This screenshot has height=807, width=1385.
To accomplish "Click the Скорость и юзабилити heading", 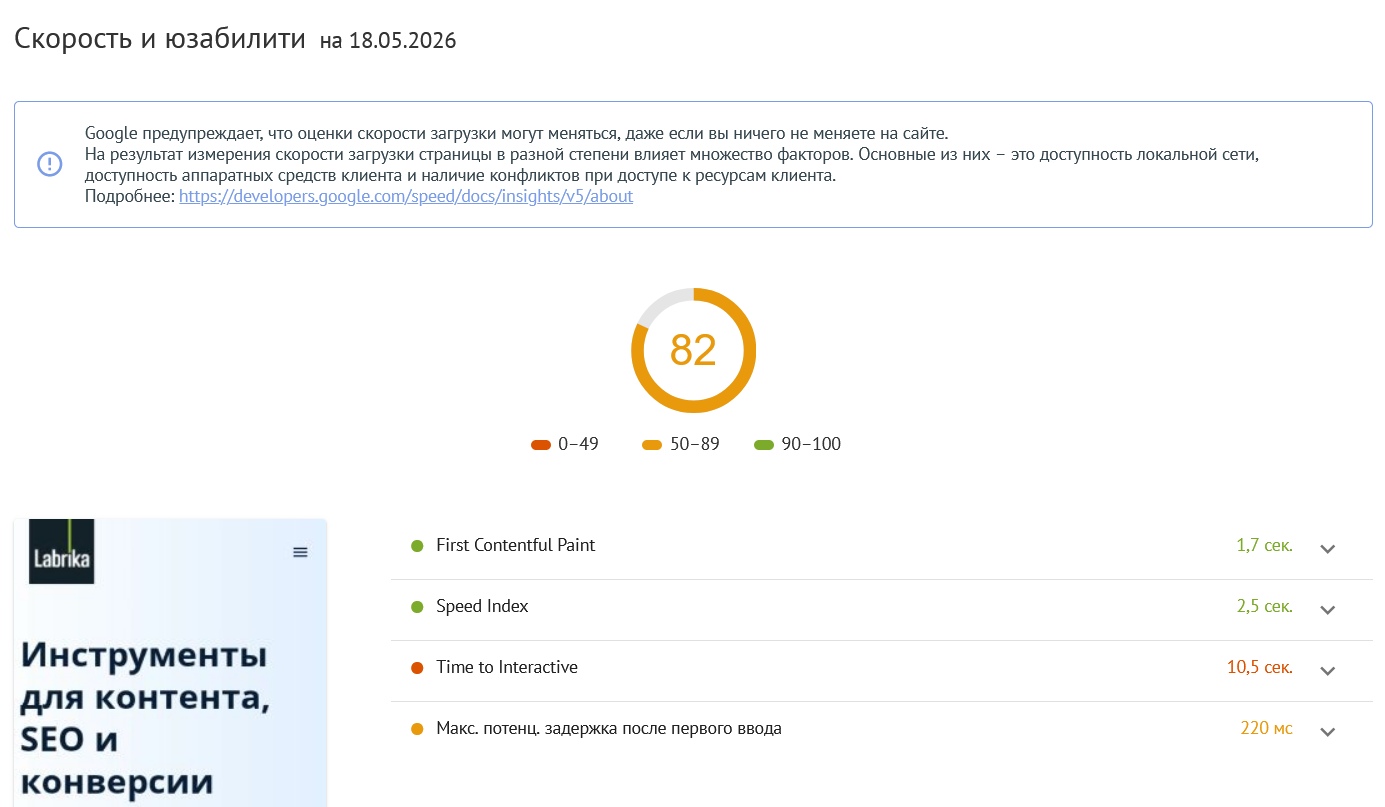I will pyautogui.click(x=160, y=39).
